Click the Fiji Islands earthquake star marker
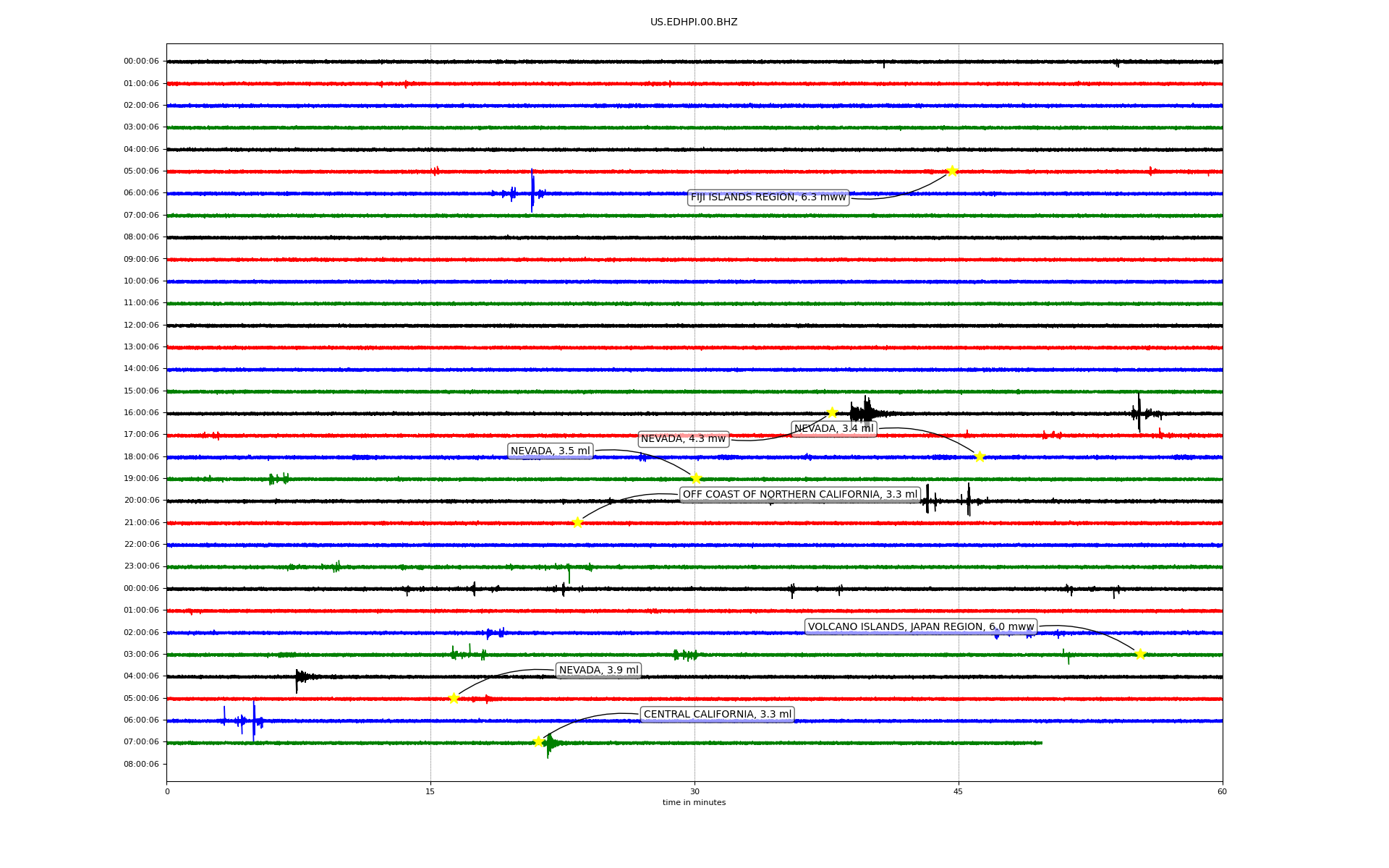 click(x=952, y=171)
